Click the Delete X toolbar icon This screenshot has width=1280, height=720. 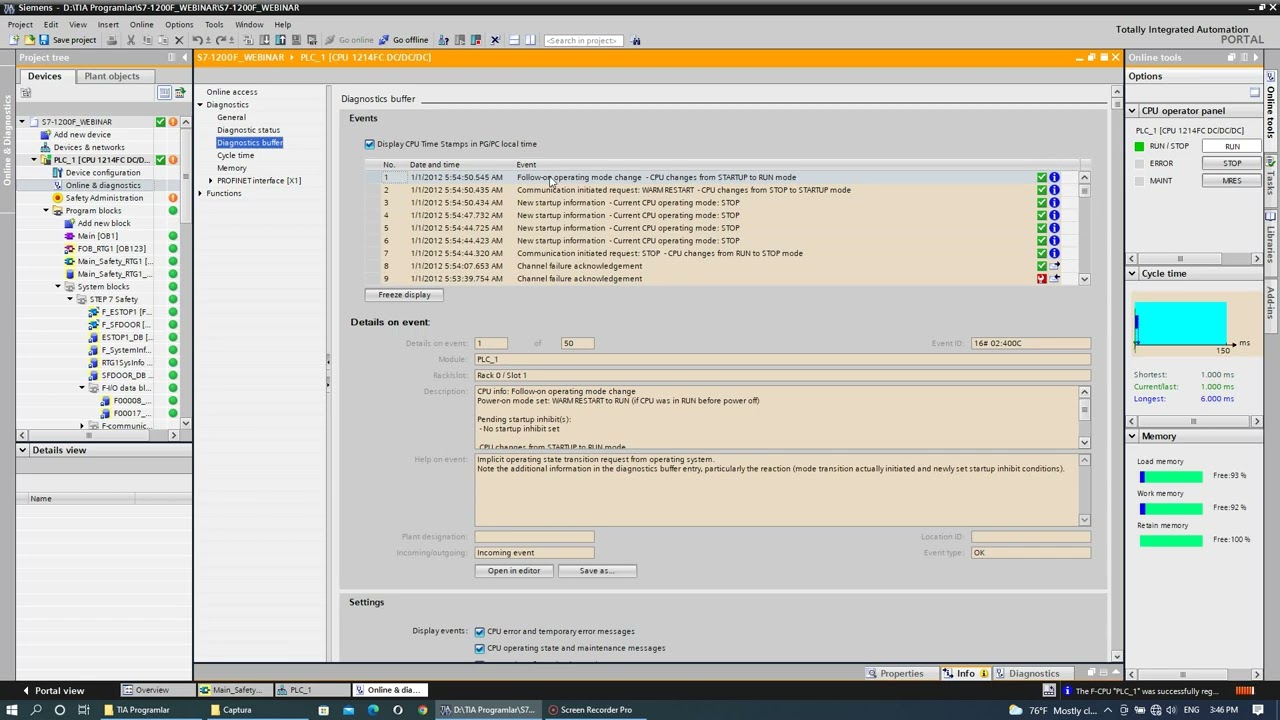click(179, 40)
